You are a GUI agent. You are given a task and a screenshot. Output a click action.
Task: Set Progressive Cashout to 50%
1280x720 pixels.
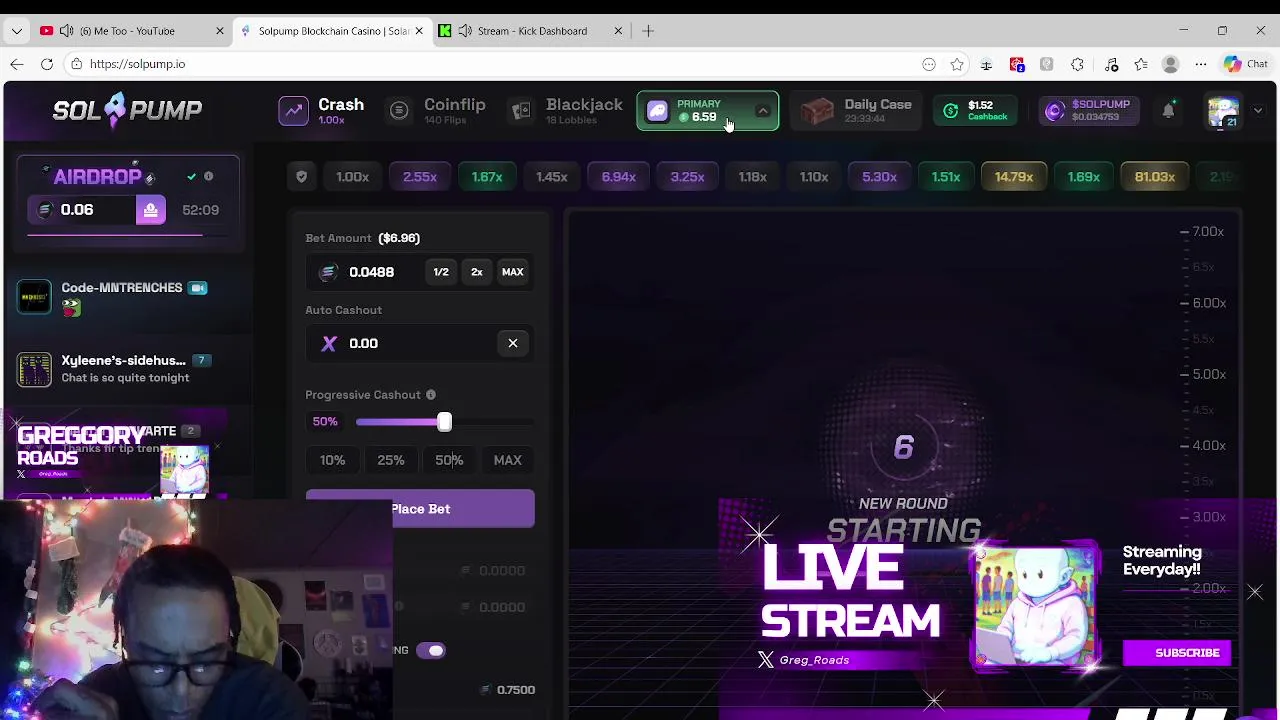point(449,460)
